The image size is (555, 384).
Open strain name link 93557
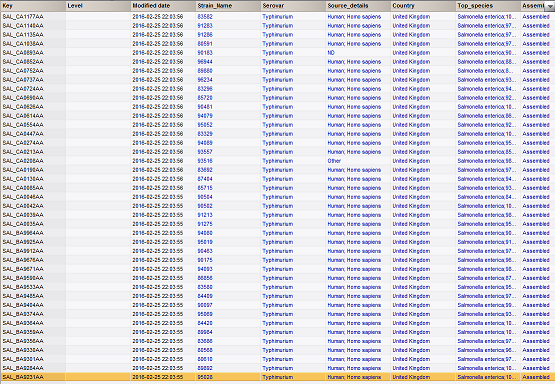[205, 152]
